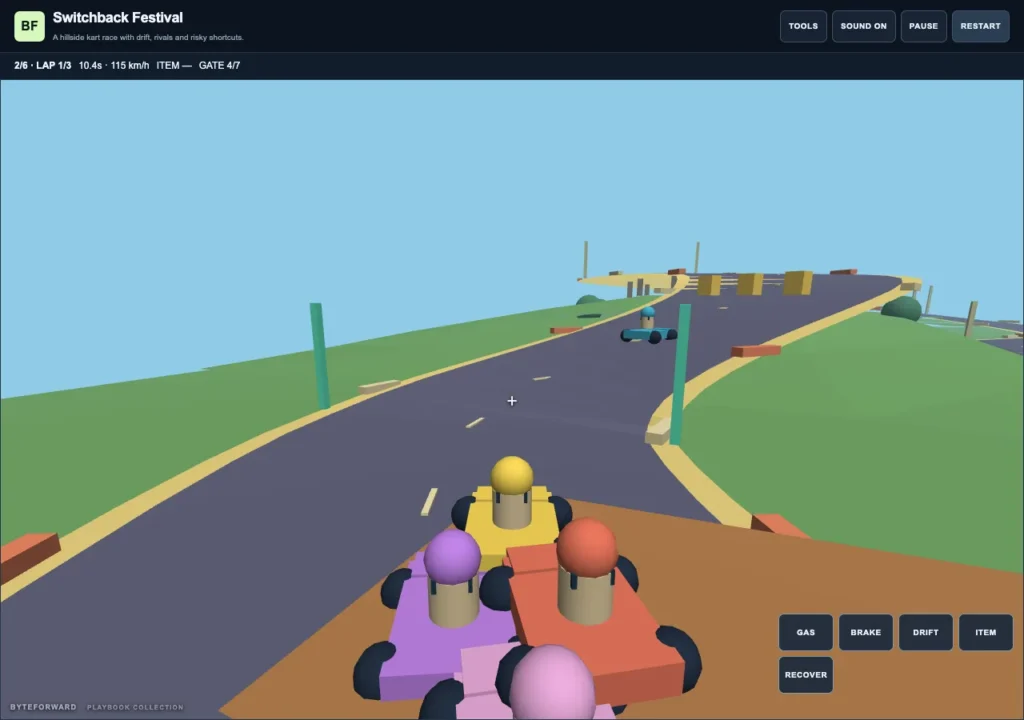
Task: Click the tagline about hillside kart race
Action: (x=148, y=37)
